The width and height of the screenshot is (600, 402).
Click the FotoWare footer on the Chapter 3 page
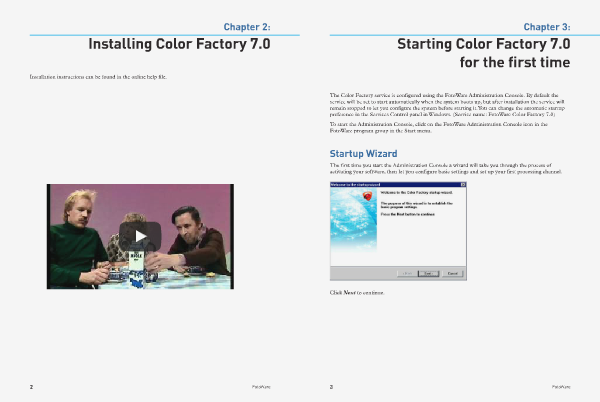coord(561,387)
